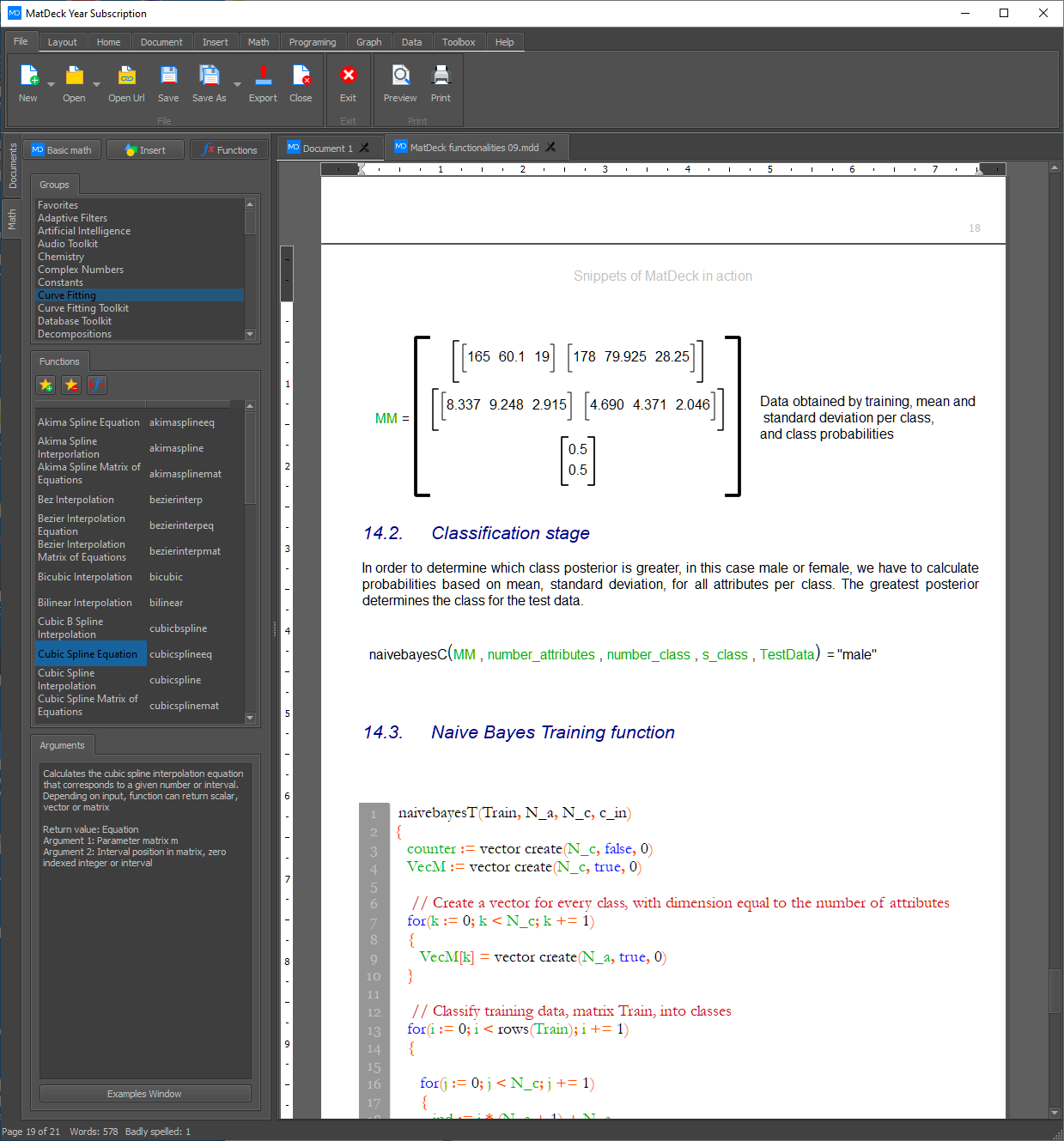This screenshot has width=1064, height=1141.
Task: Switch to the Programing ribbon tab
Action: pos(312,42)
